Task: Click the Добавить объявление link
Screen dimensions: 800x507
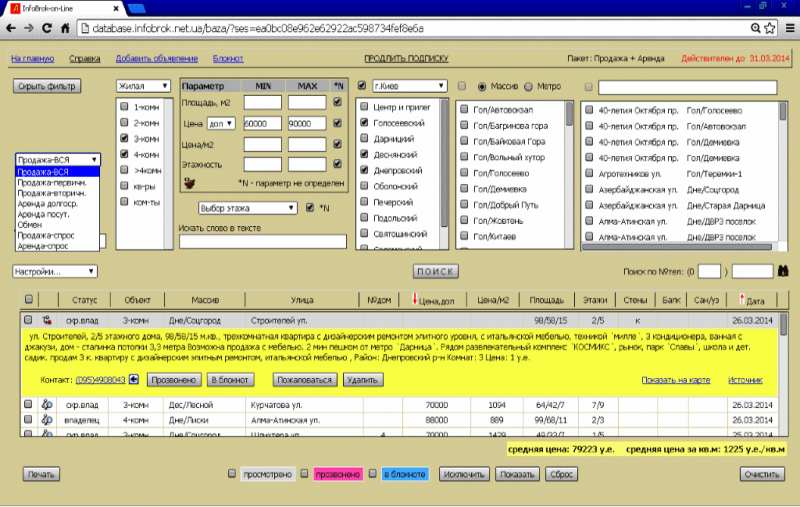Action: [157, 59]
